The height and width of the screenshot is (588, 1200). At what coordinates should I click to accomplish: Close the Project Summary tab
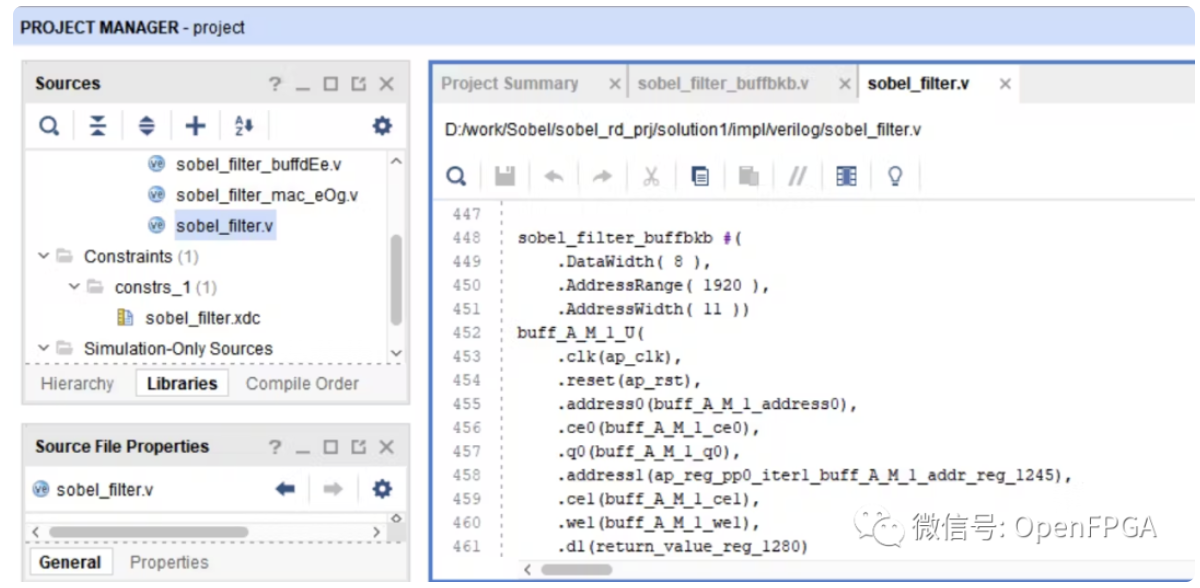pyautogui.click(x=615, y=84)
